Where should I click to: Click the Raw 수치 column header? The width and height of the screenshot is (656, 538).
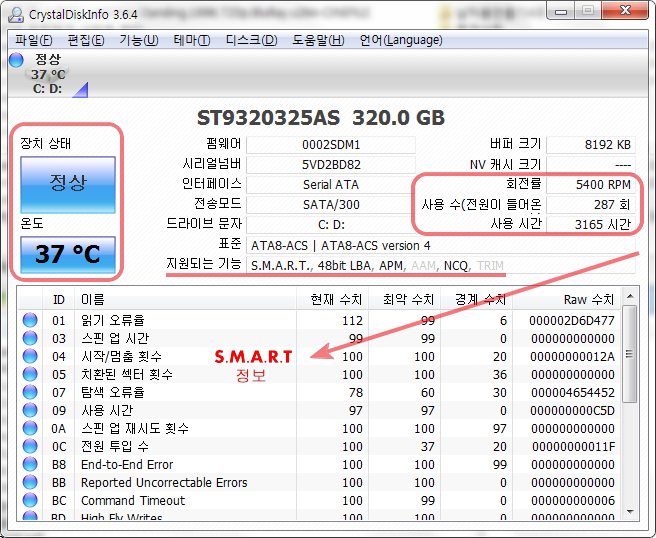(x=566, y=300)
